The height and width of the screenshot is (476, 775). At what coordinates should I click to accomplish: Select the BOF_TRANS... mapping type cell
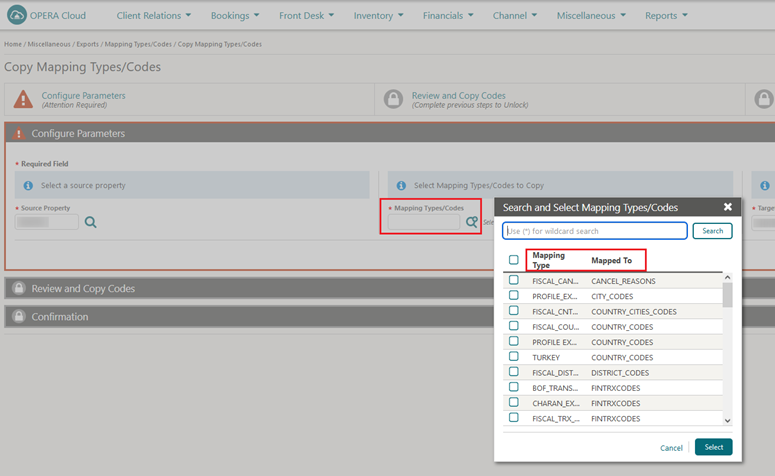pyautogui.click(x=555, y=388)
